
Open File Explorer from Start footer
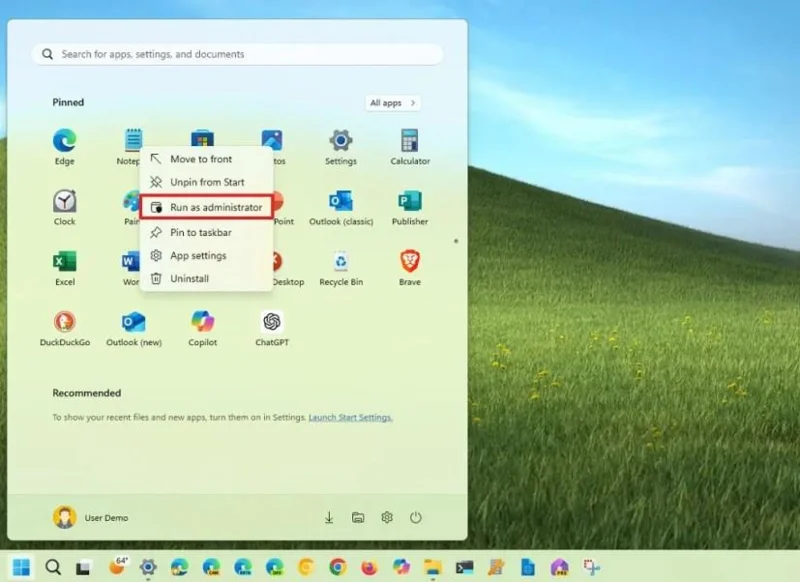(358, 518)
